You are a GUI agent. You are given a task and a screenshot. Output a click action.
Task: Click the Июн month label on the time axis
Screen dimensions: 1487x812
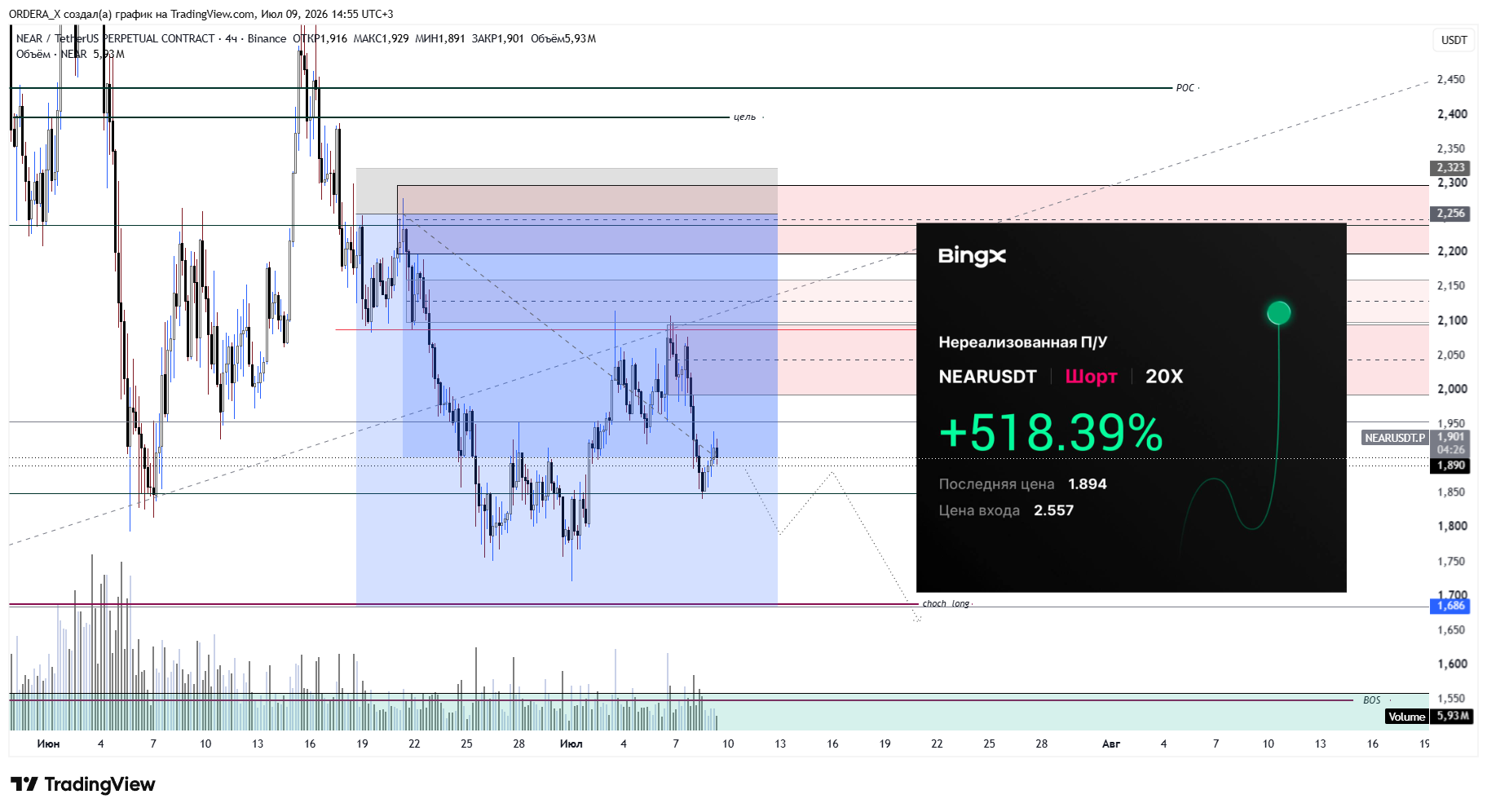[48, 744]
